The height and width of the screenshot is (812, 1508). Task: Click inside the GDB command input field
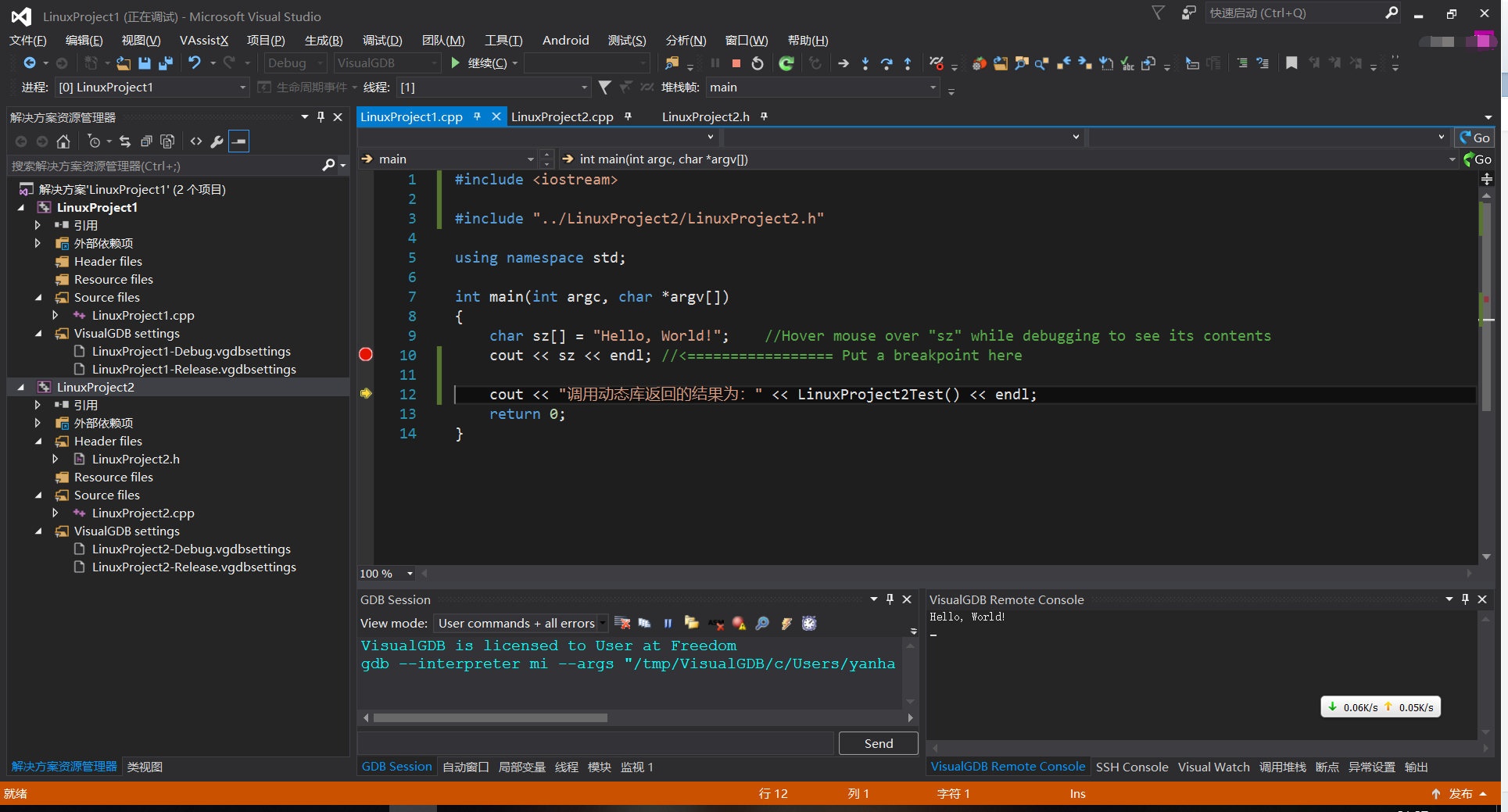(594, 742)
